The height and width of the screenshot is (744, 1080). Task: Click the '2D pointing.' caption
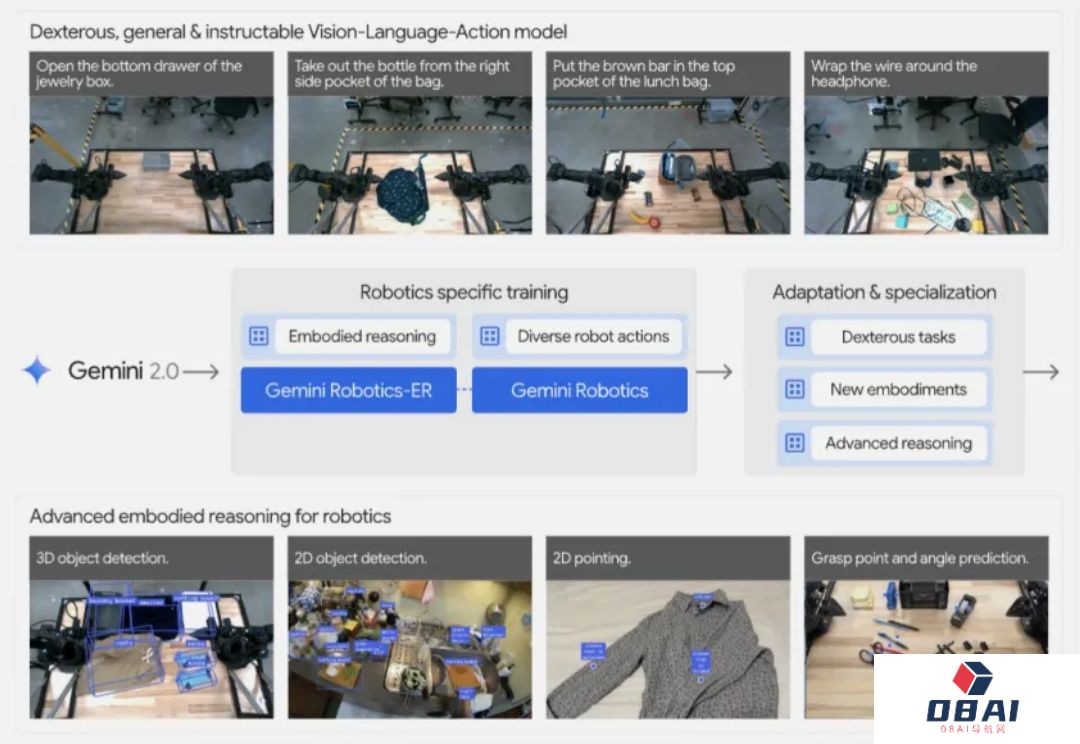(x=591, y=558)
